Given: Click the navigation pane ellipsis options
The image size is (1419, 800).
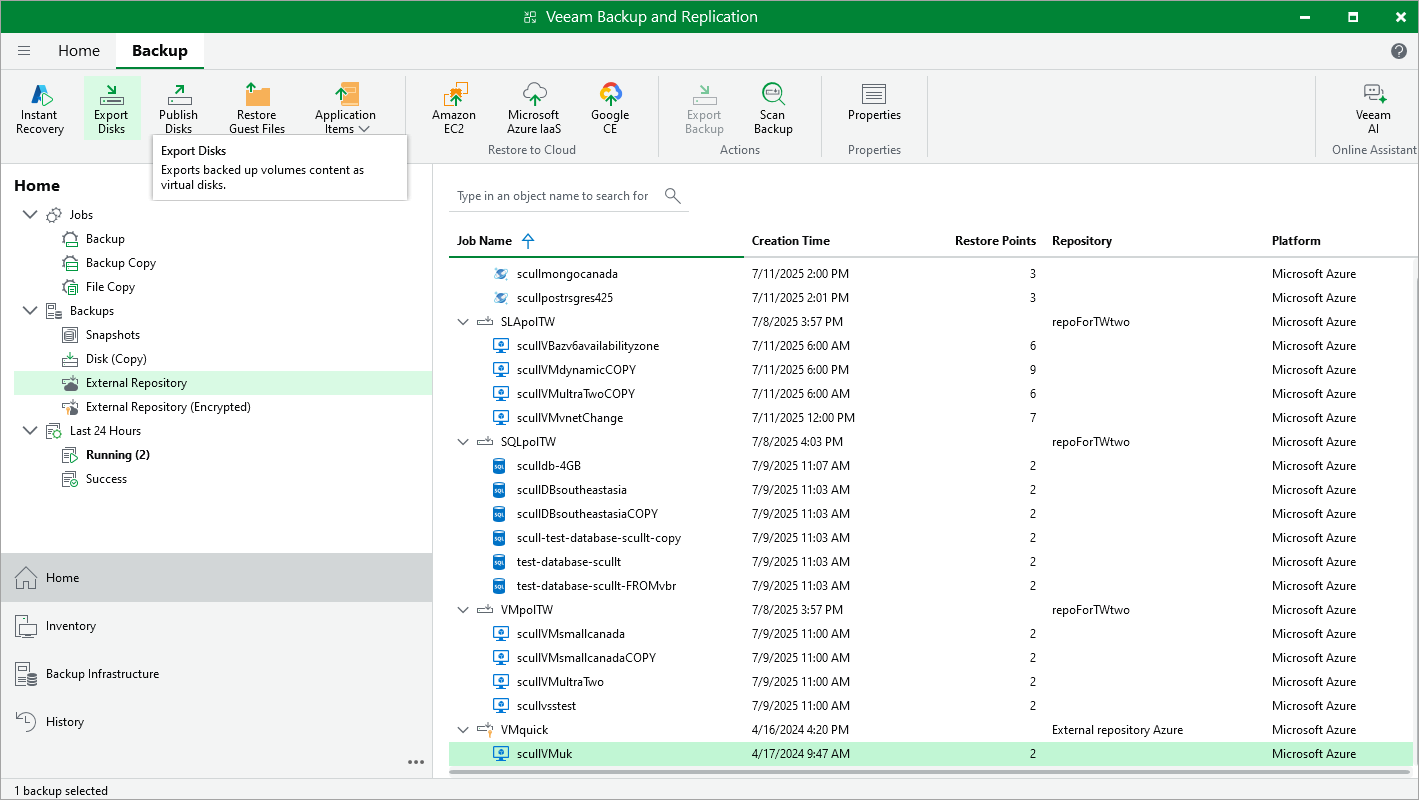Looking at the screenshot, I should coord(416,762).
